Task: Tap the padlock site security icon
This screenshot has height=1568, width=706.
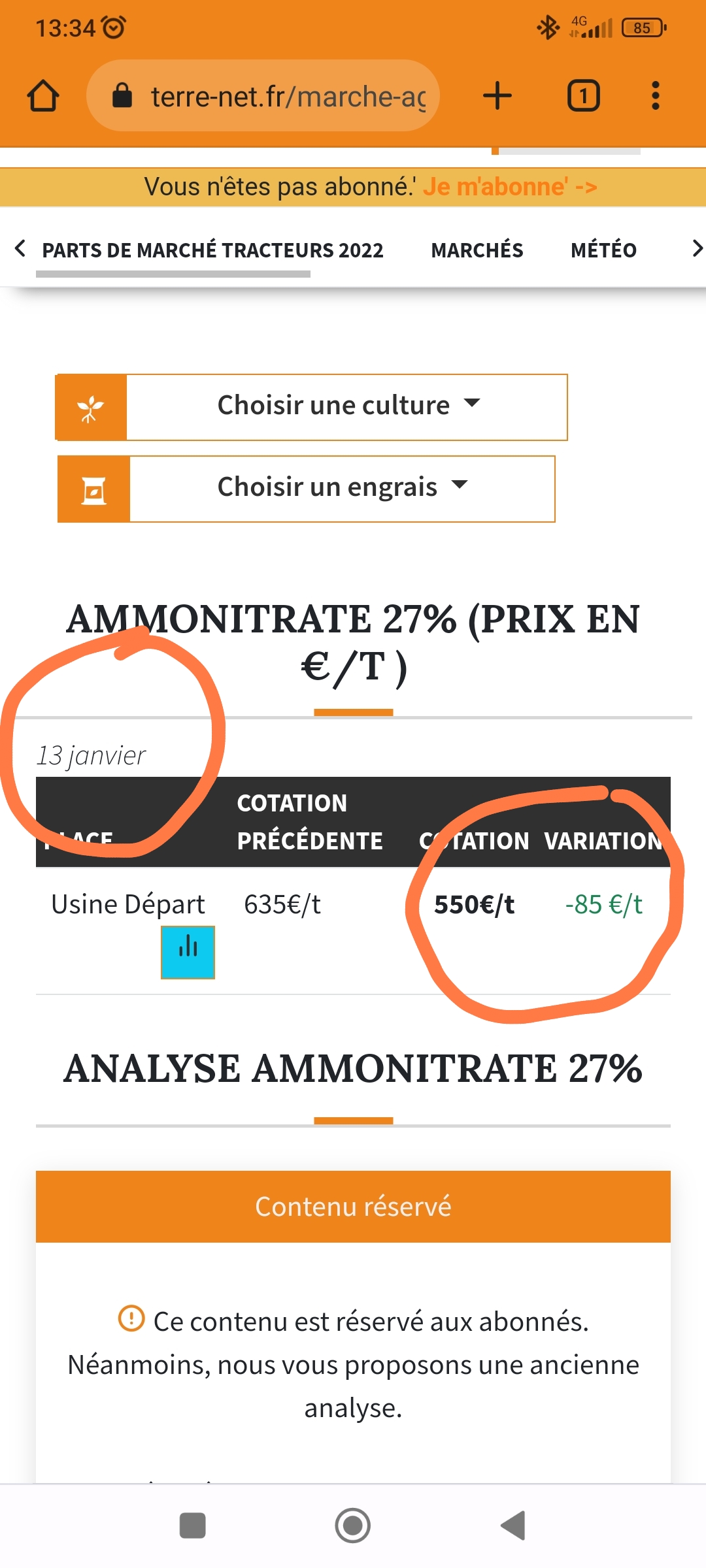Action: tap(122, 95)
